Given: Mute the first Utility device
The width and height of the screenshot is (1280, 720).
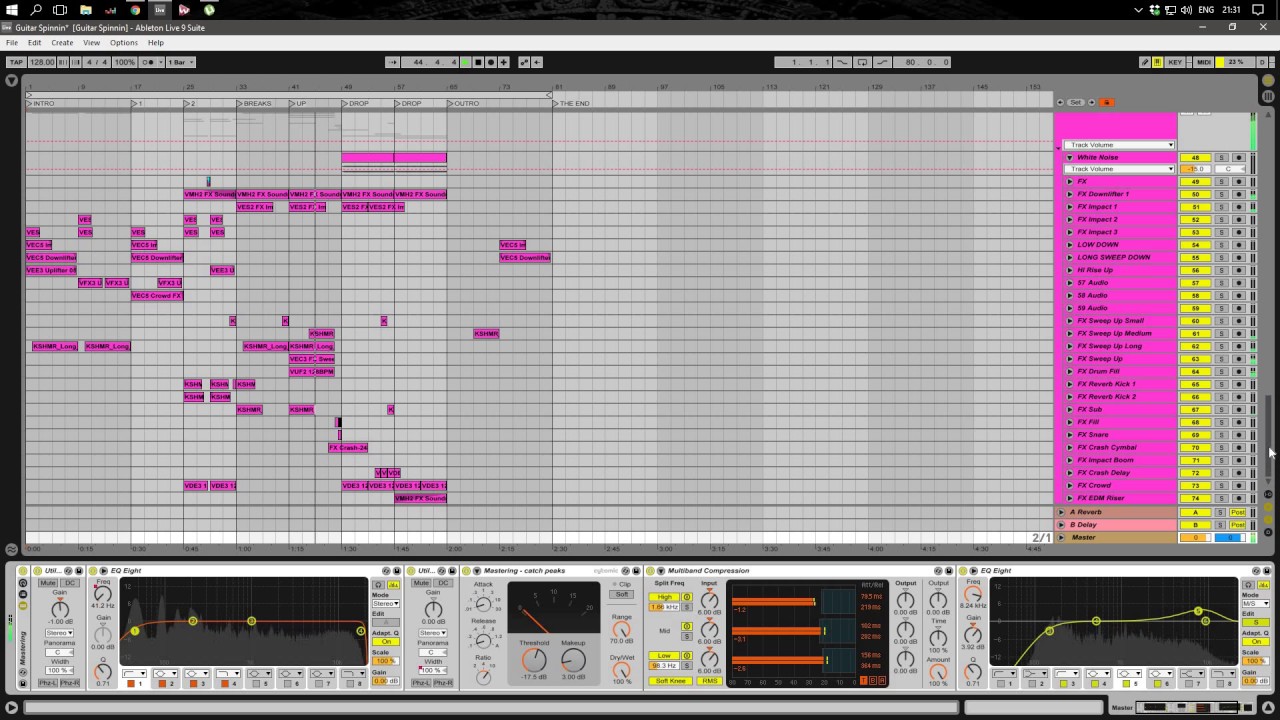Looking at the screenshot, I should click(48, 583).
